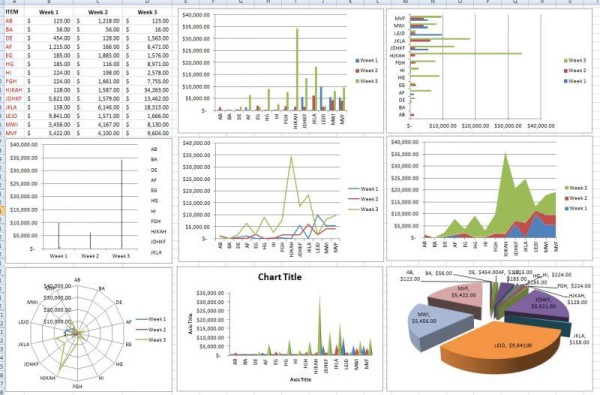Click Week 1 legend entry in clustered column chart
The image size is (600, 395).
[367, 60]
